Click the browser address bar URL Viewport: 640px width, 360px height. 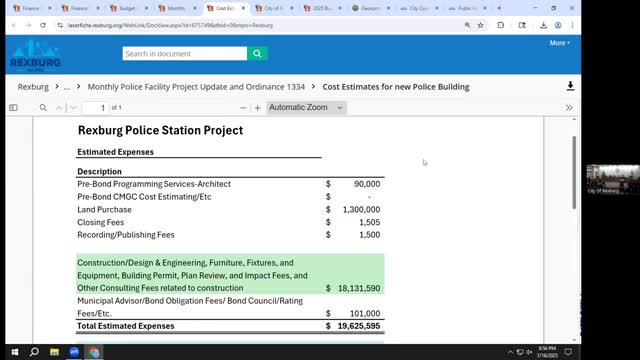170,25
